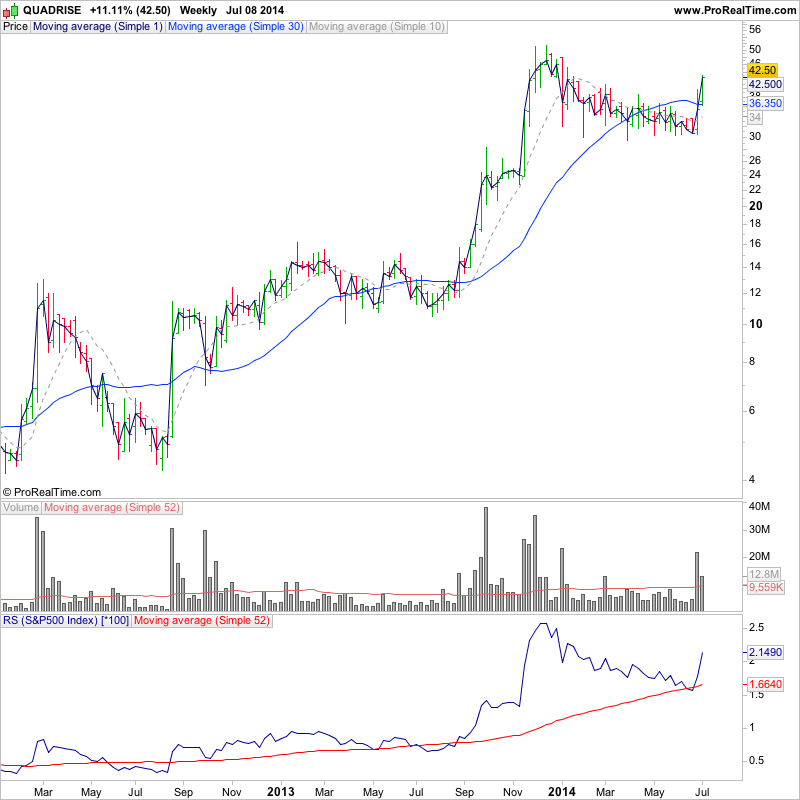The height and width of the screenshot is (800, 800).
Task: Click the Weekly timeframe text
Action: coord(198,10)
